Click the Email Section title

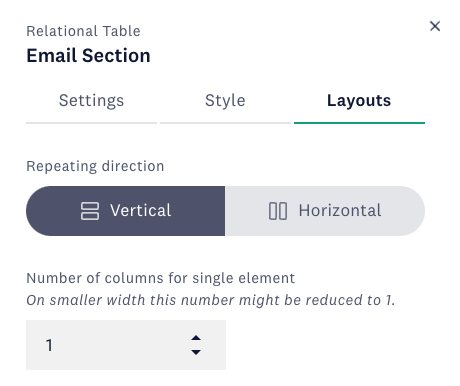click(x=88, y=55)
